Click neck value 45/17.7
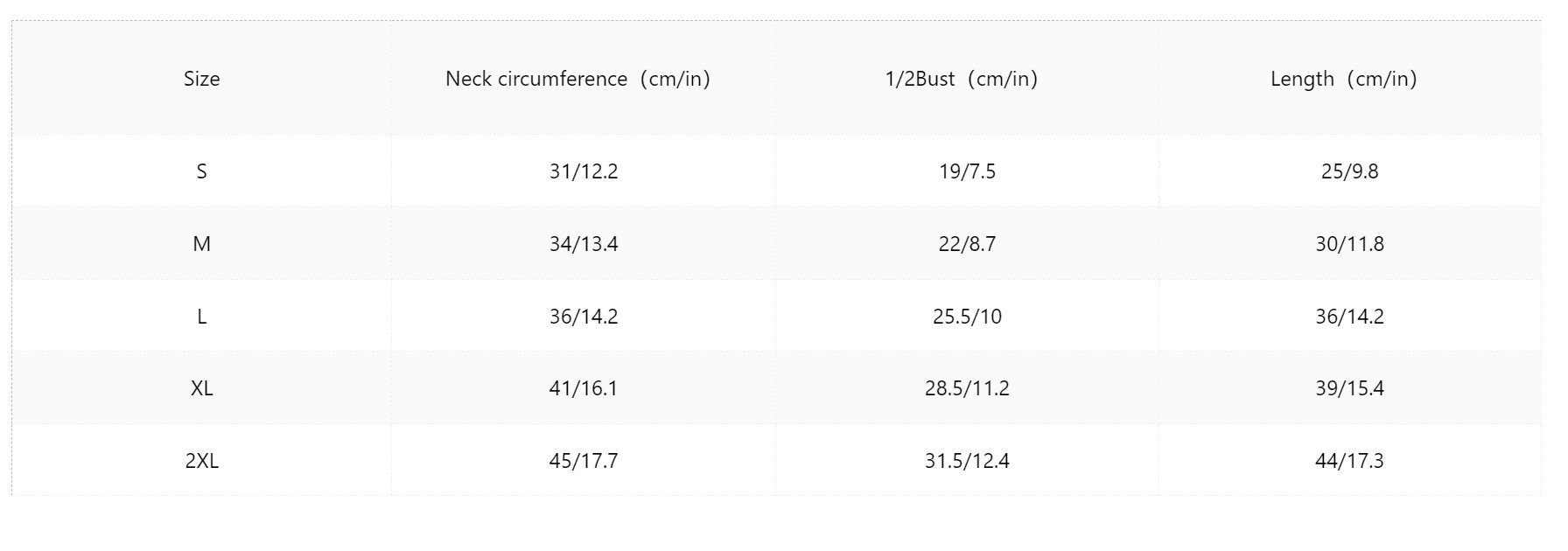Viewport: 1568px width, 551px height. [584, 461]
